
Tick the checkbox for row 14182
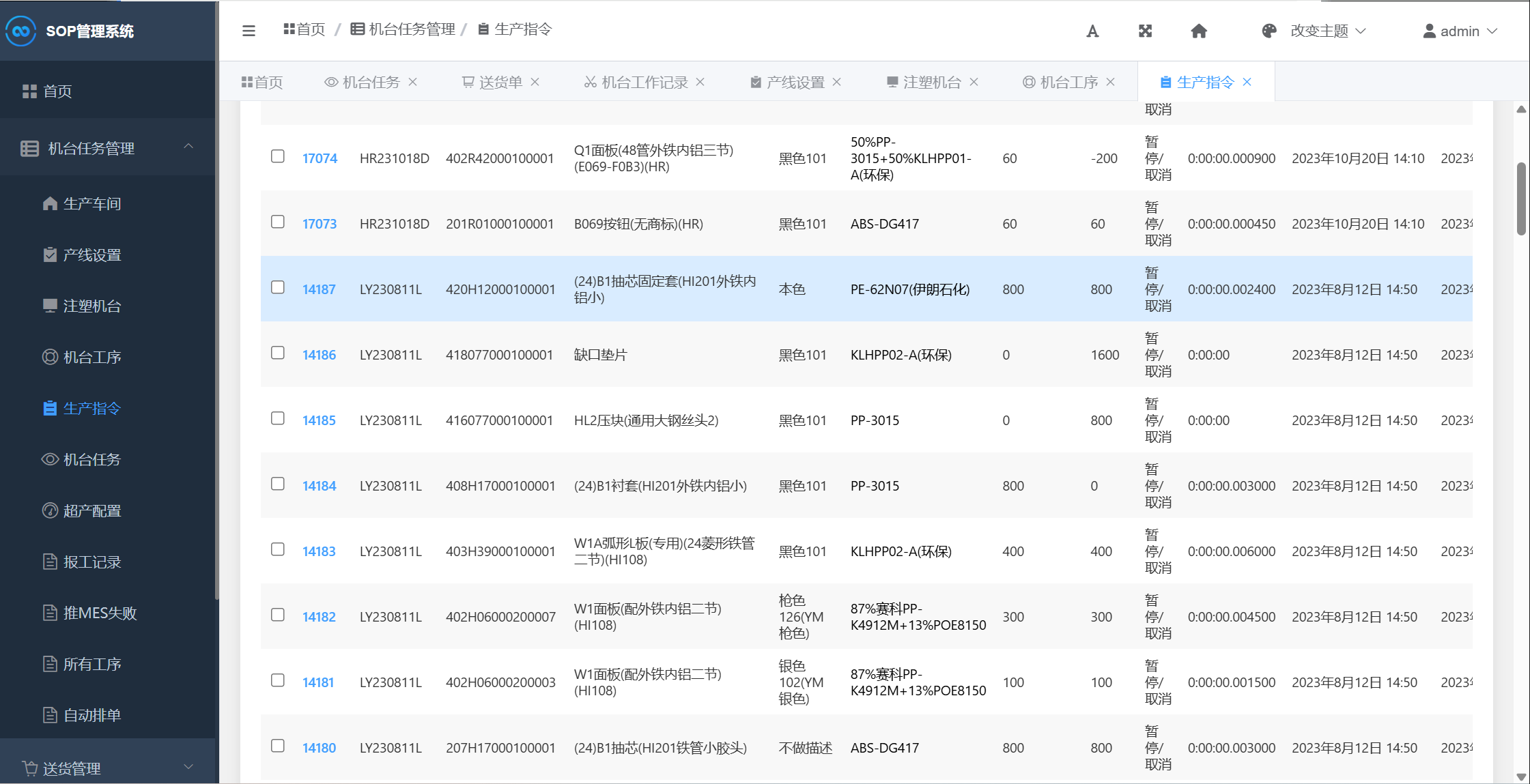pos(278,615)
